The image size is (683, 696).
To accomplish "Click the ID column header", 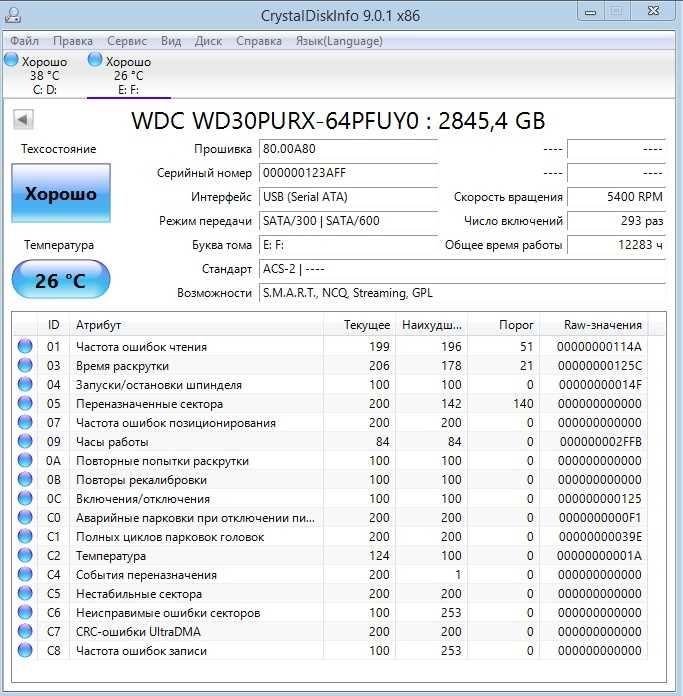I will coord(53,325).
